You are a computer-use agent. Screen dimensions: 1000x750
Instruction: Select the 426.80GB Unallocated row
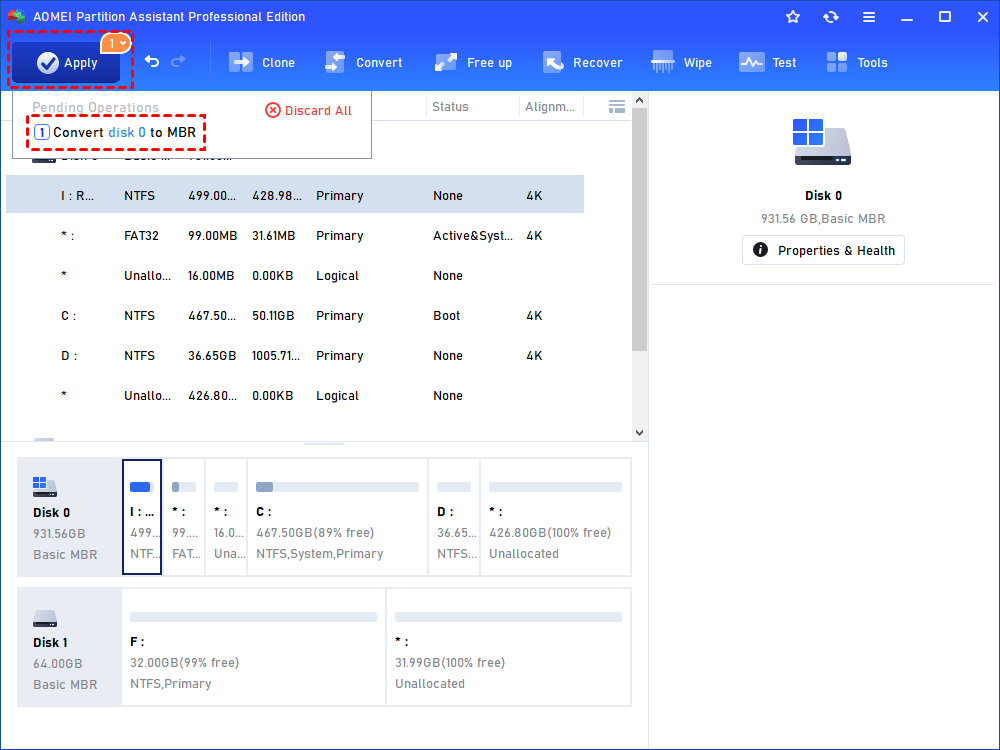[295, 395]
